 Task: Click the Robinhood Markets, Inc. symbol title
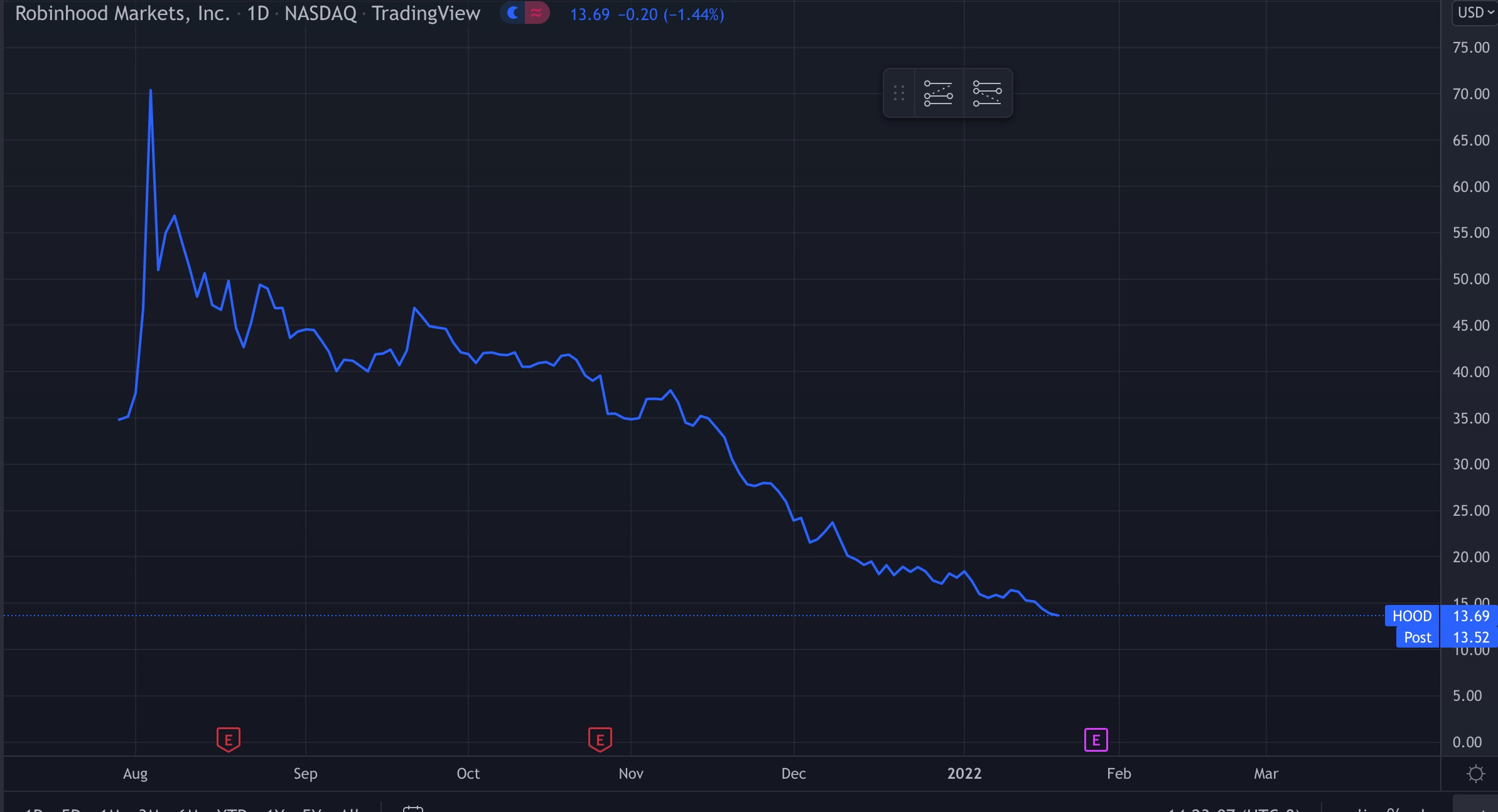tap(122, 13)
